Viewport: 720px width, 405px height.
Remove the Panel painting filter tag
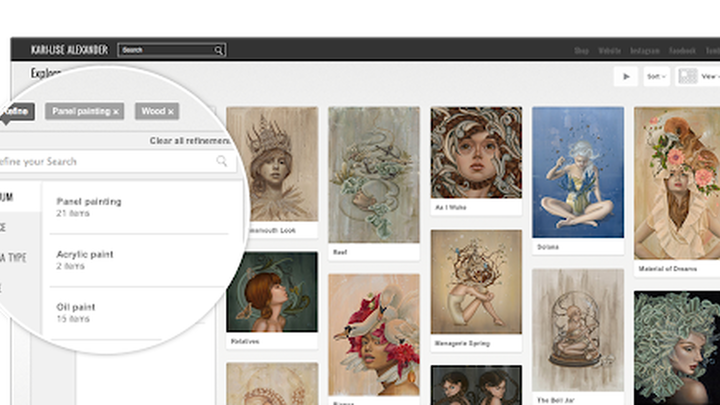pyautogui.click(x=116, y=111)
